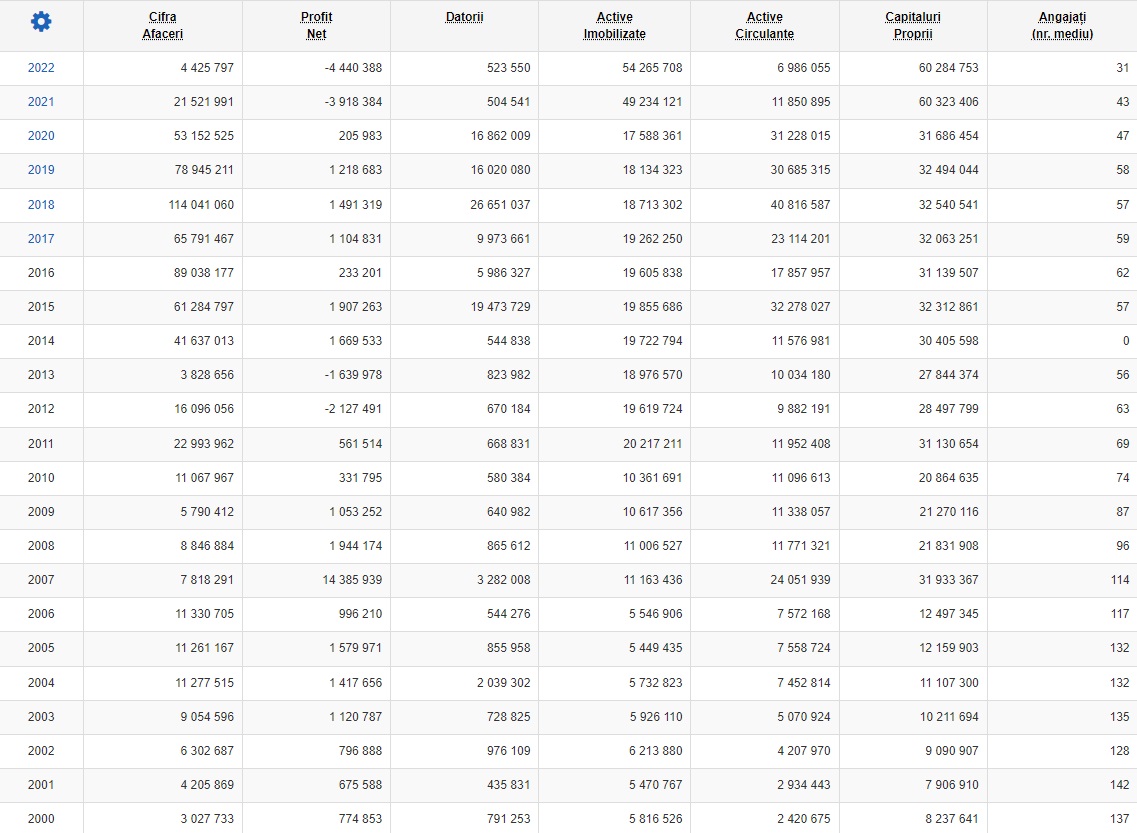Select the 2020 year link
Viewport: 1137px width, 833px height.
[x=41, y=136]
